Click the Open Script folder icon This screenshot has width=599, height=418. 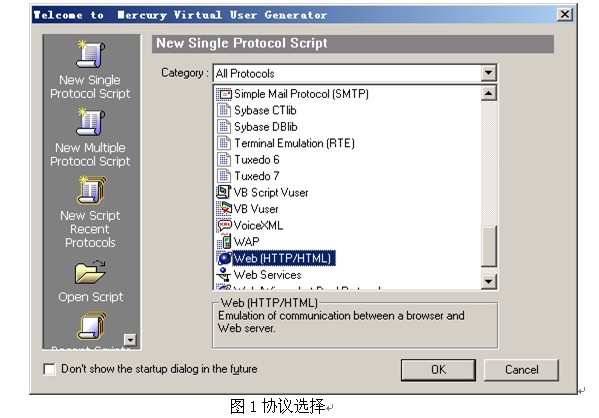click(x=90, y=272)
